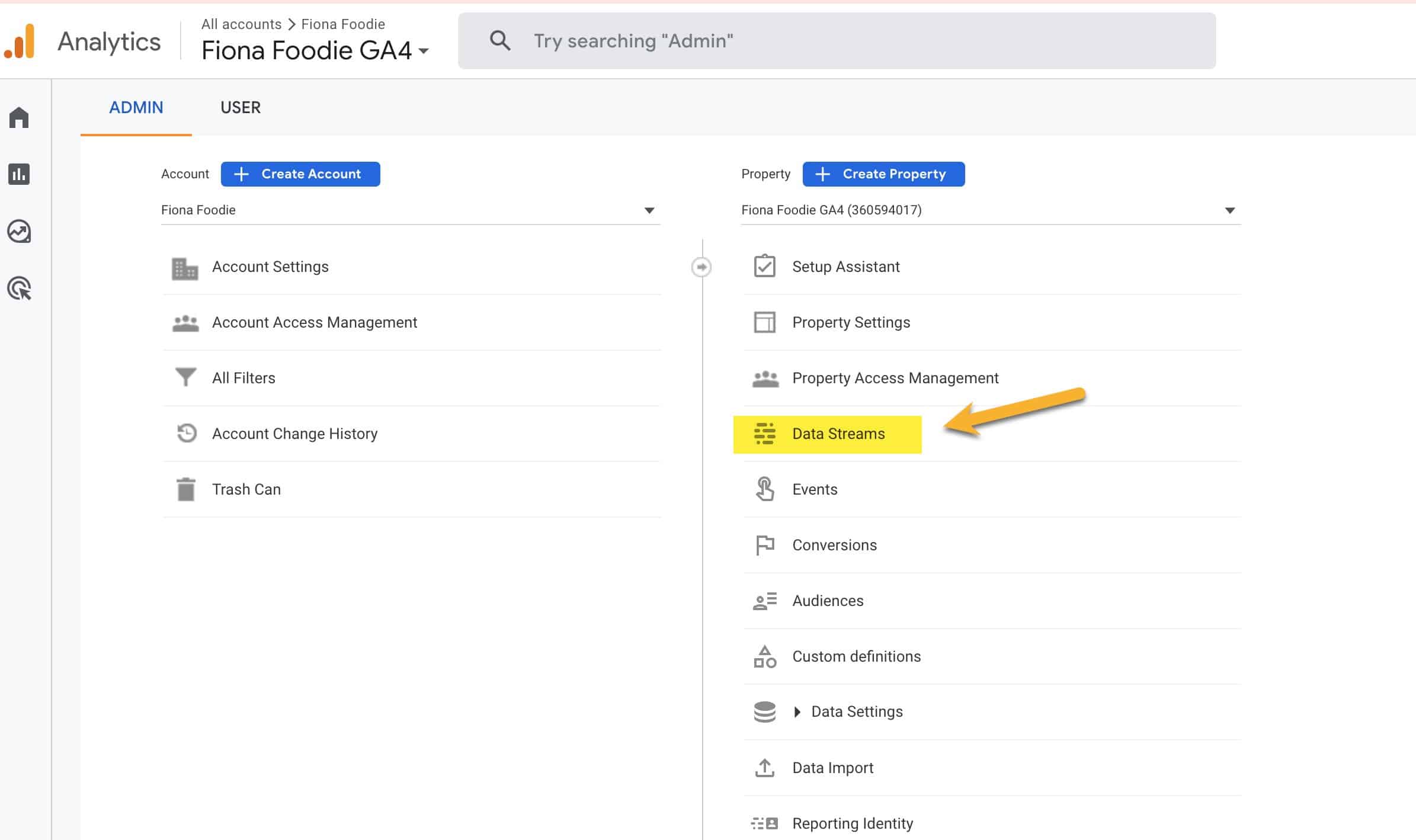
Task: Click the Audiences icon
Action: point(764,600)
